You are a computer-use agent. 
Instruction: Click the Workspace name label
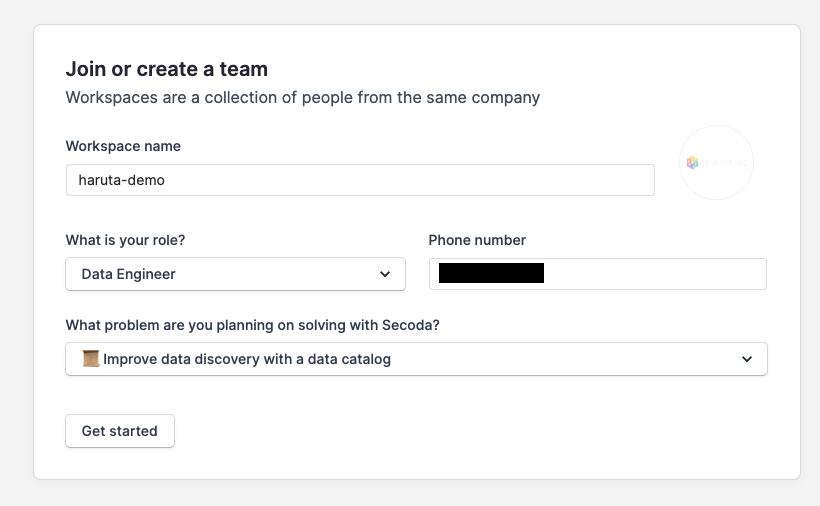123,146
